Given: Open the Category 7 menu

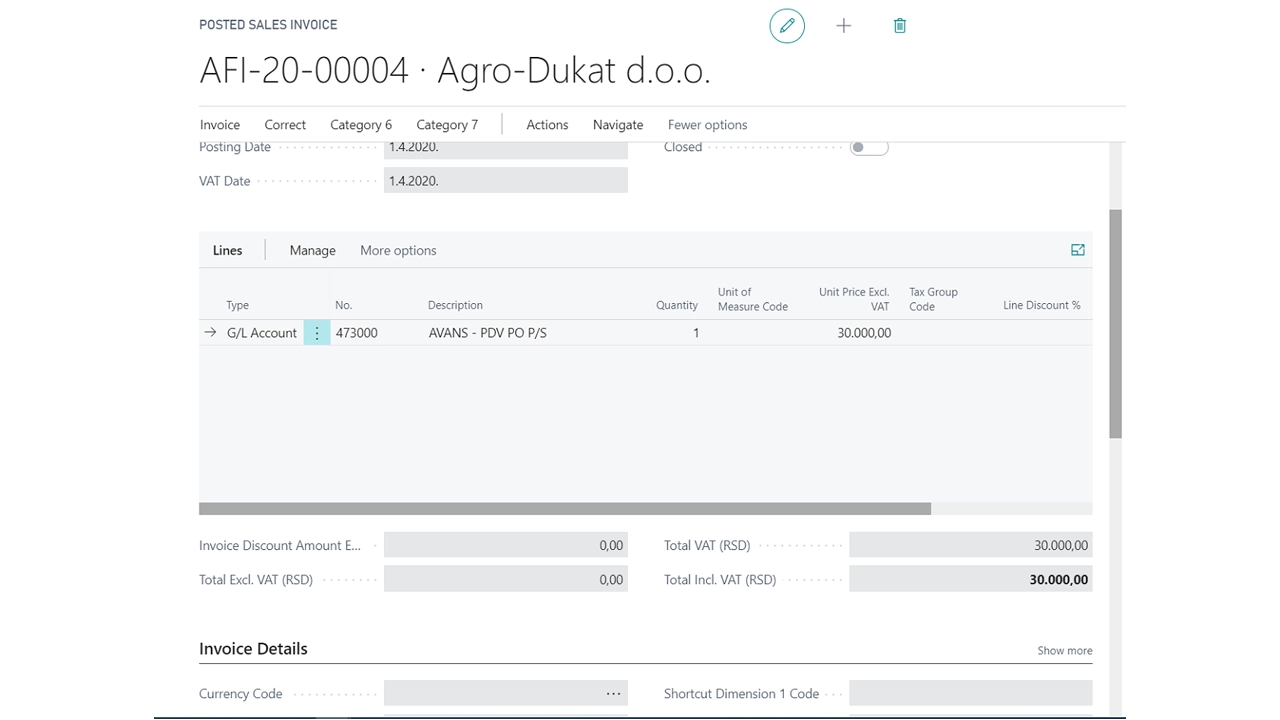Looking at the screenshot, I should click(x=447, y=125).
